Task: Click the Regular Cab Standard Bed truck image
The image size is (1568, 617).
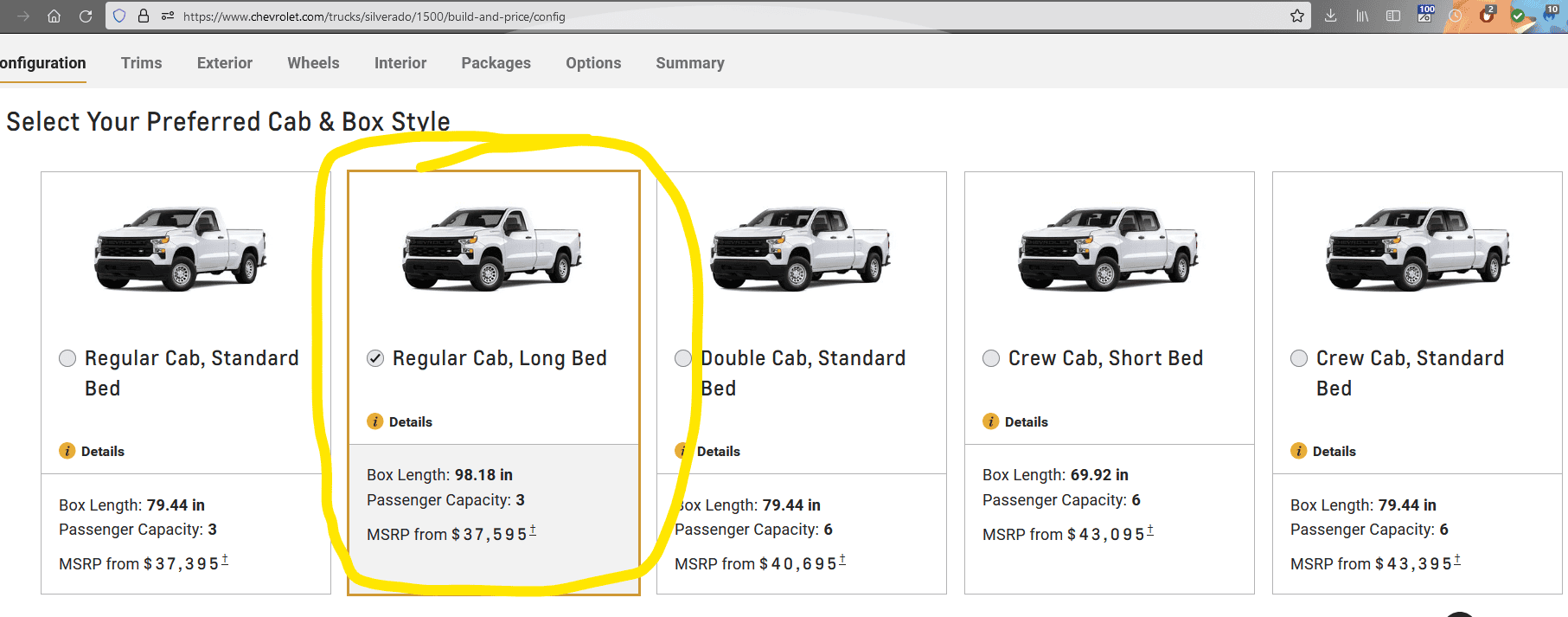Action: coord(181,247)
